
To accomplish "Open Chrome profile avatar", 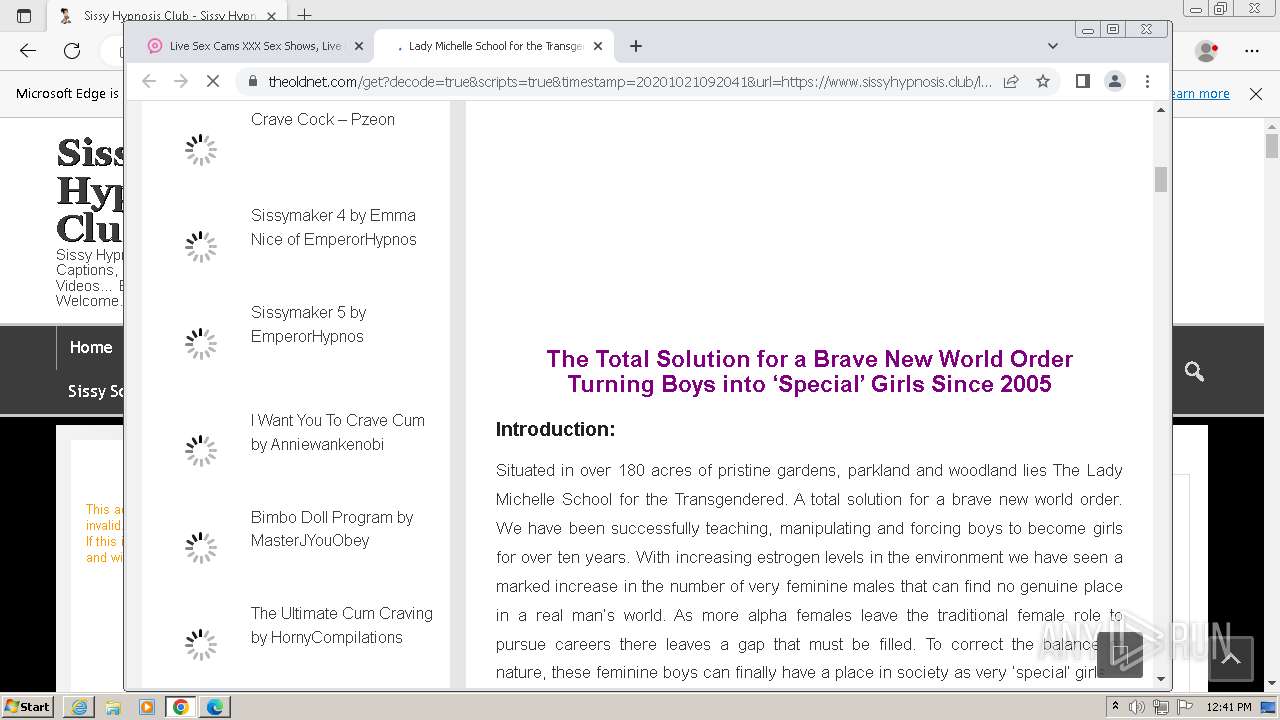I will point(1115,81).
